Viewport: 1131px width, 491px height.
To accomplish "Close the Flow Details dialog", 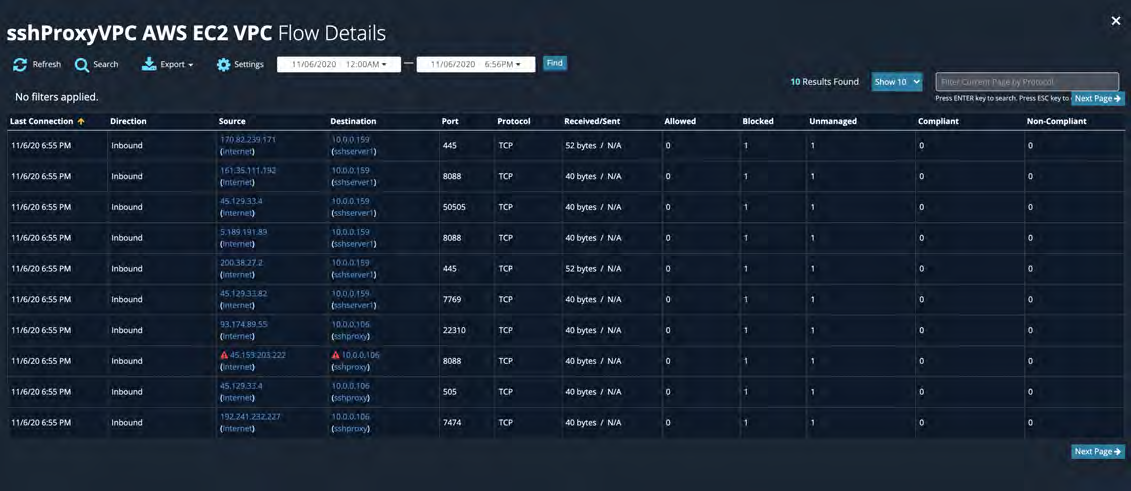I will tap(1116, 21).
